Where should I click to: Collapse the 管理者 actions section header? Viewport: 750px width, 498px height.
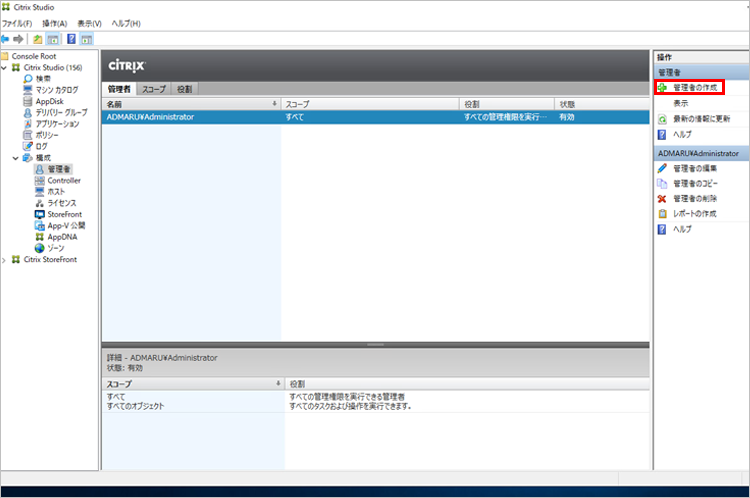pos(701,72)
